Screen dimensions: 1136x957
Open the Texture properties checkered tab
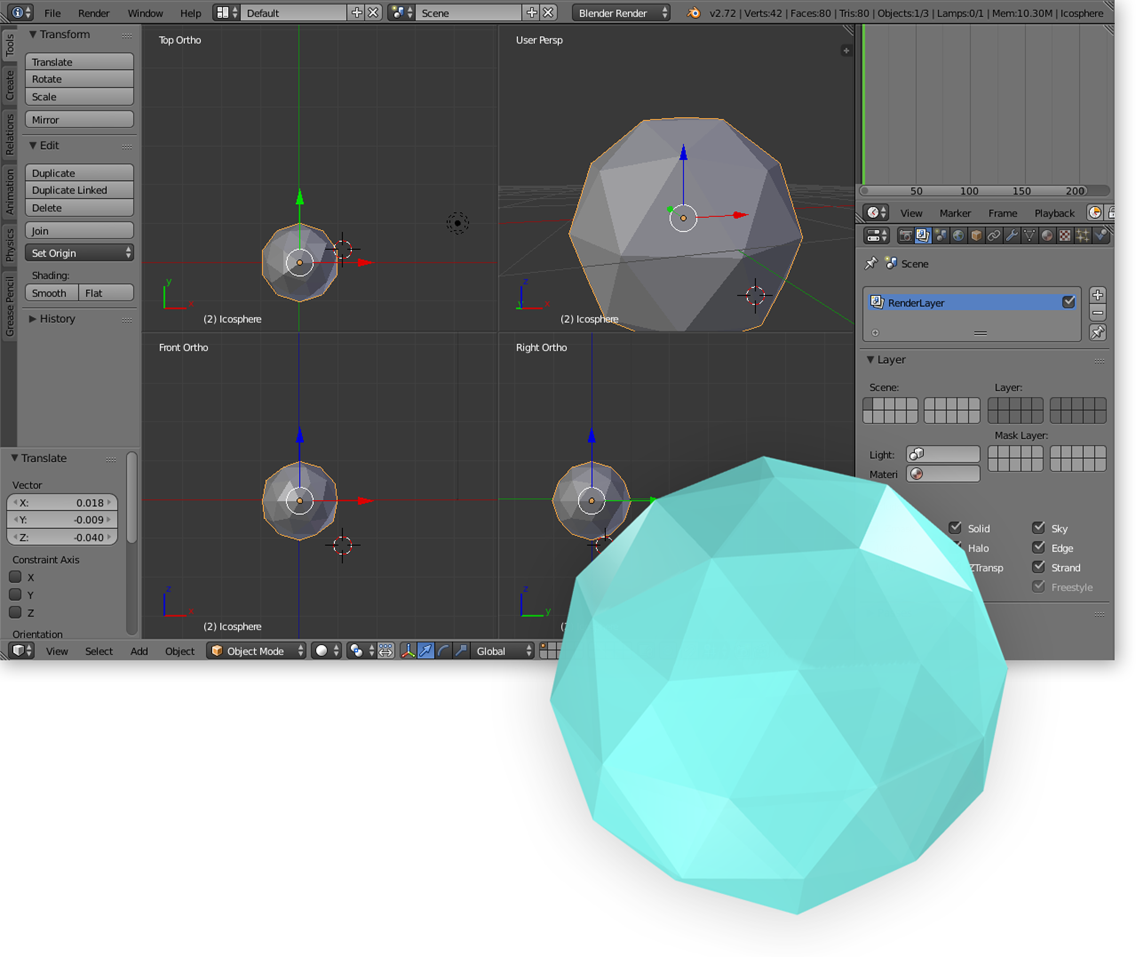tap(1066, 235)
